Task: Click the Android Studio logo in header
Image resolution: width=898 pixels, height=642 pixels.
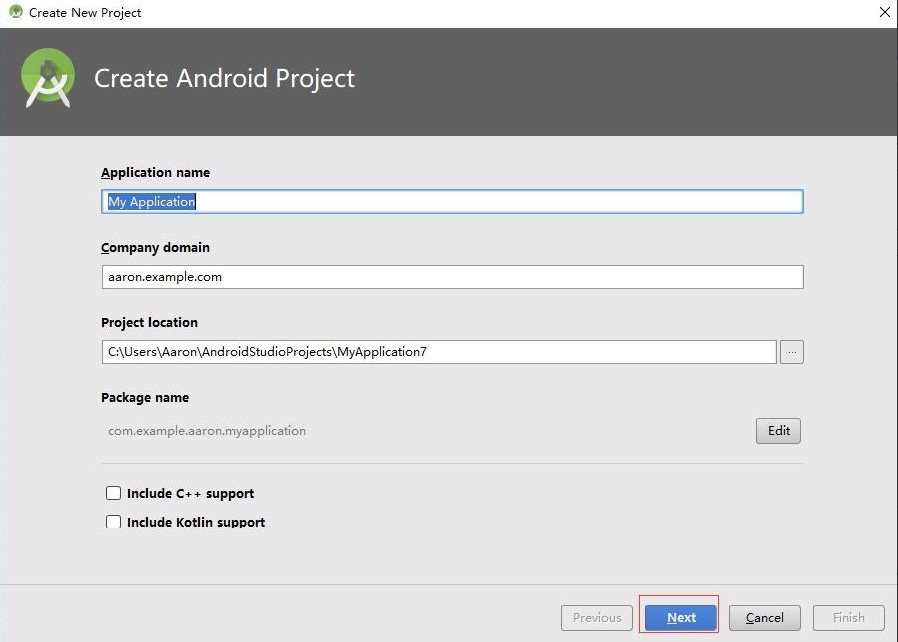Action: pos(48,78)
